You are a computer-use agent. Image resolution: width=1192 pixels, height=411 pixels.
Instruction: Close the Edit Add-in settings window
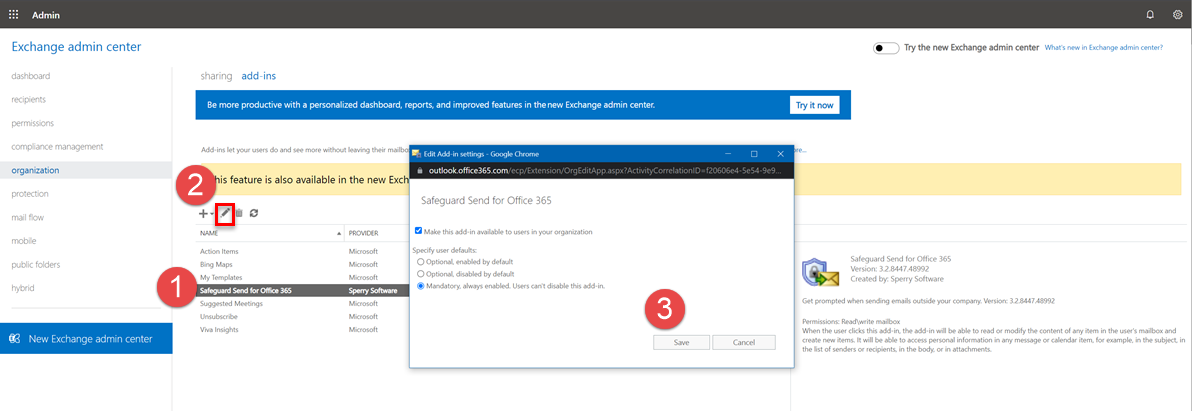coord(780,153)
